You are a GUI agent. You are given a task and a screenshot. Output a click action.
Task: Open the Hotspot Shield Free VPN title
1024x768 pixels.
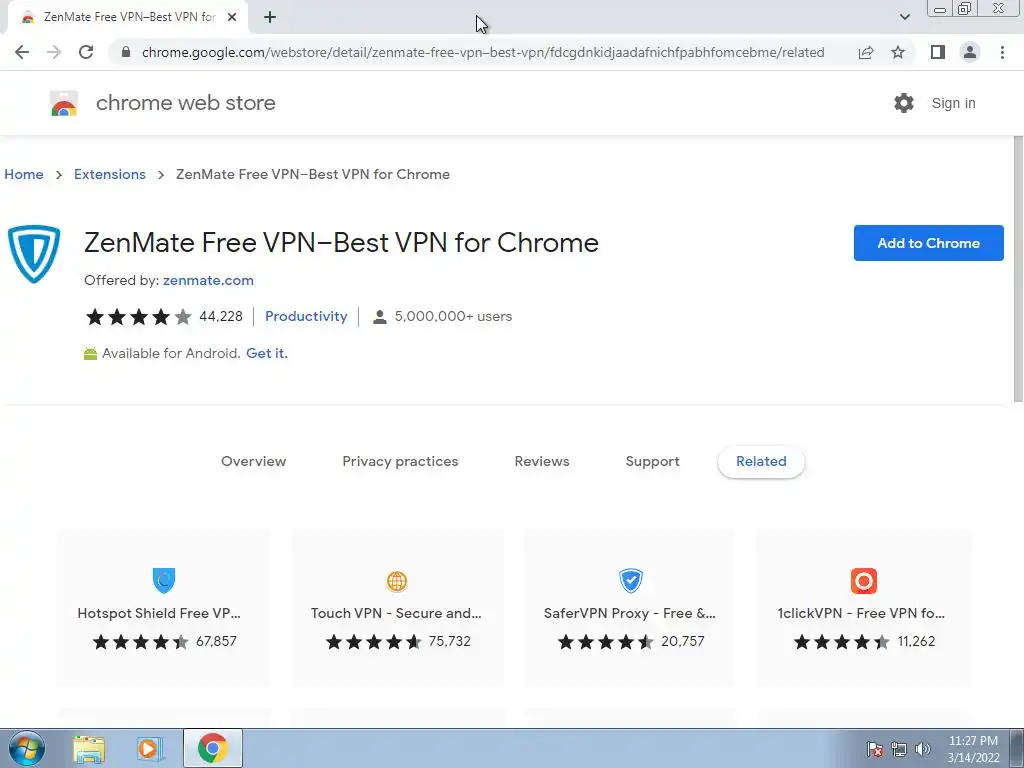pyautogui.click(x=159, y=613)
